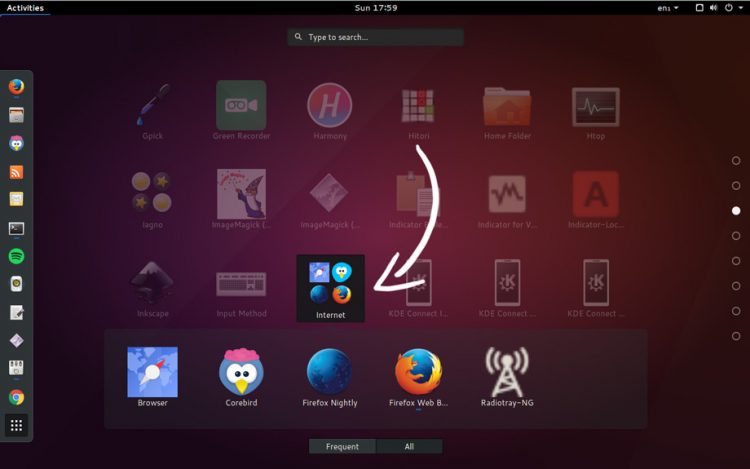Click the power icon in top bar
Screen dimensions: 750x469
(728, 8)
